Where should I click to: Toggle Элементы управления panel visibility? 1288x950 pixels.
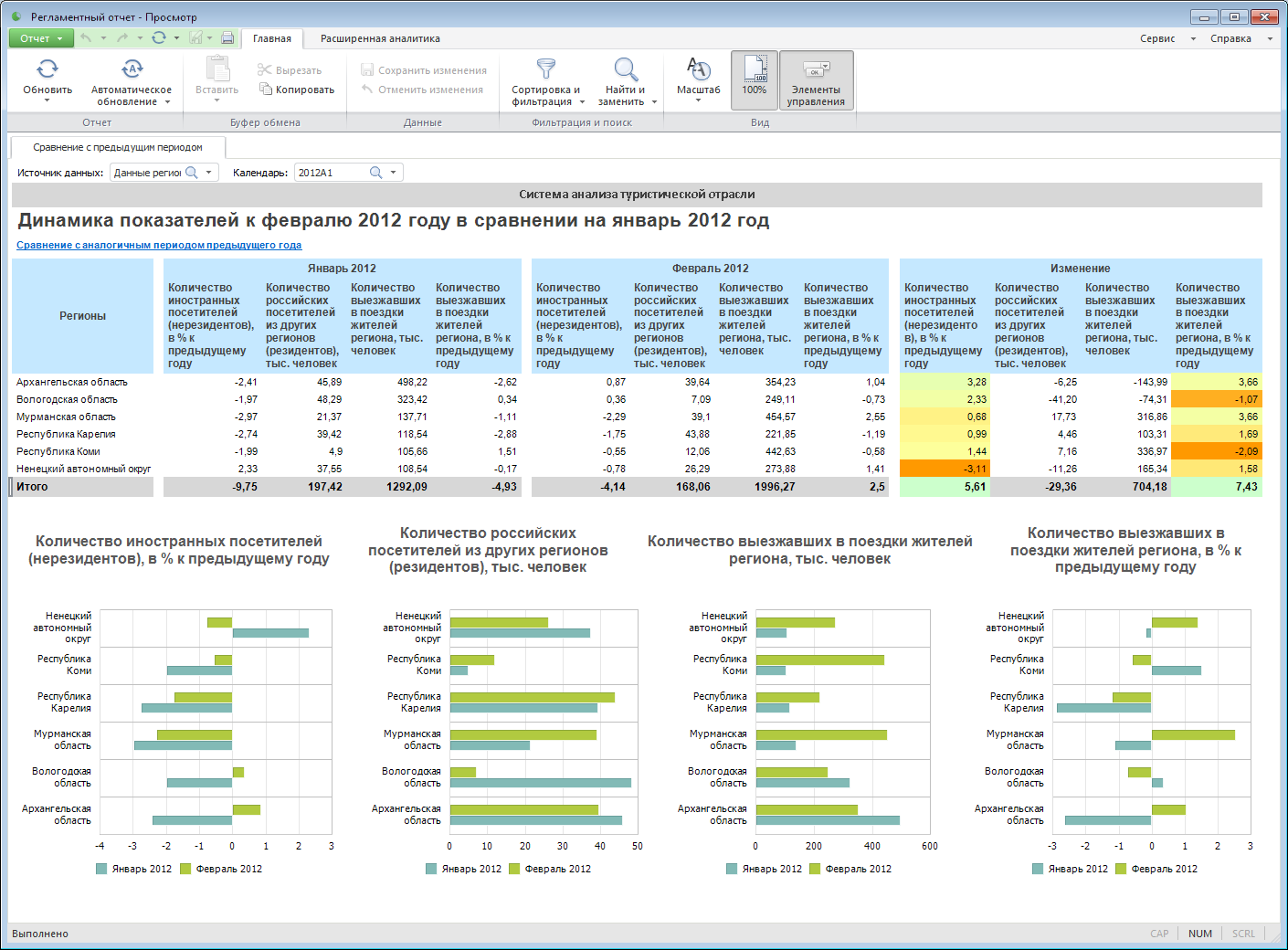pos(816,80)
